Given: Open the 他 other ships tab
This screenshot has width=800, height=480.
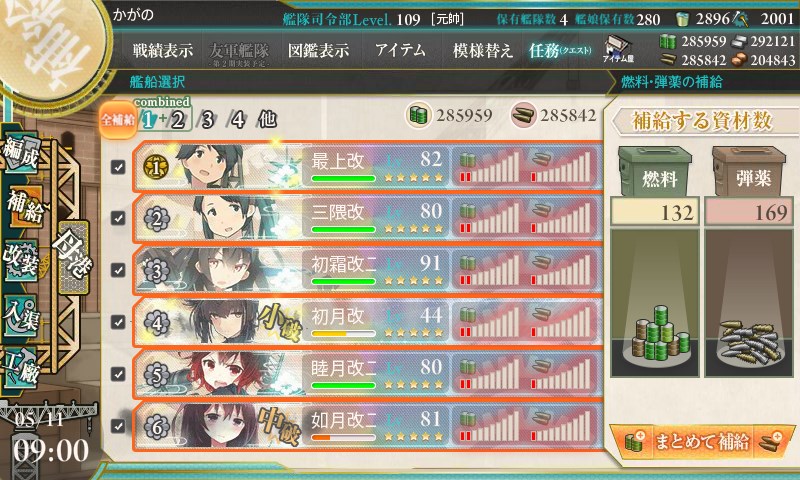Looking at the screenshot, I should tap(267, 120).
